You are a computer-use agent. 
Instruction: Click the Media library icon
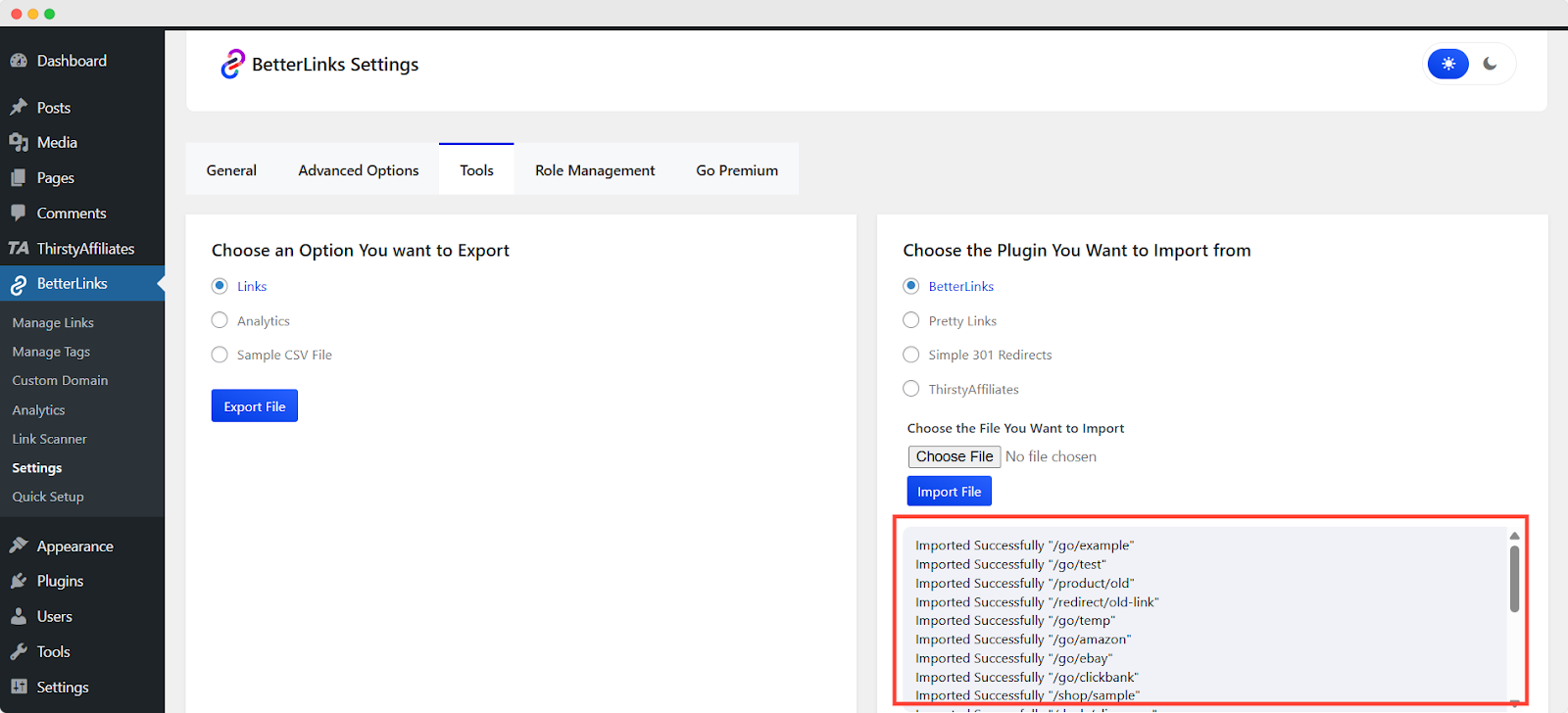[19, 143]
